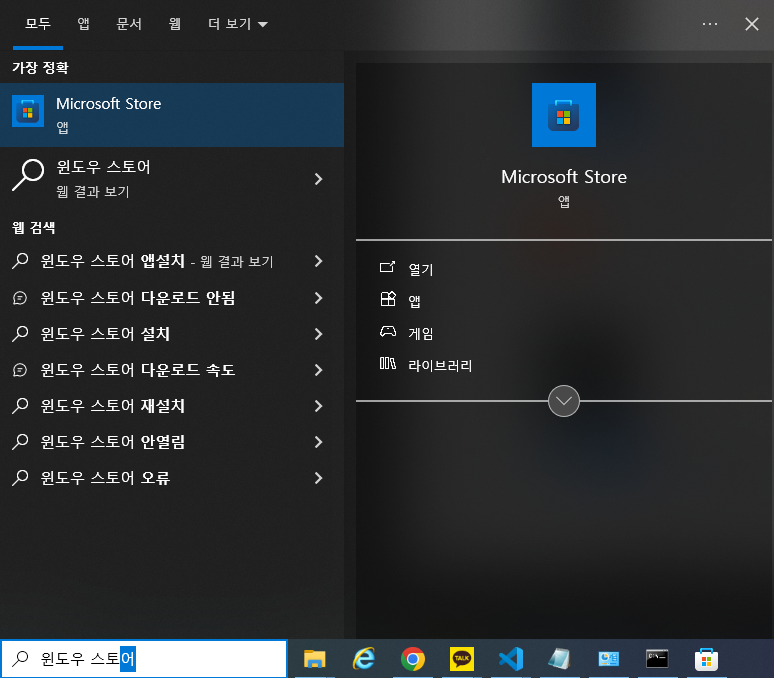The image size is (774, 678).
Task: Open Visual Studio Code from the taskbar
Action: (511, 659)
